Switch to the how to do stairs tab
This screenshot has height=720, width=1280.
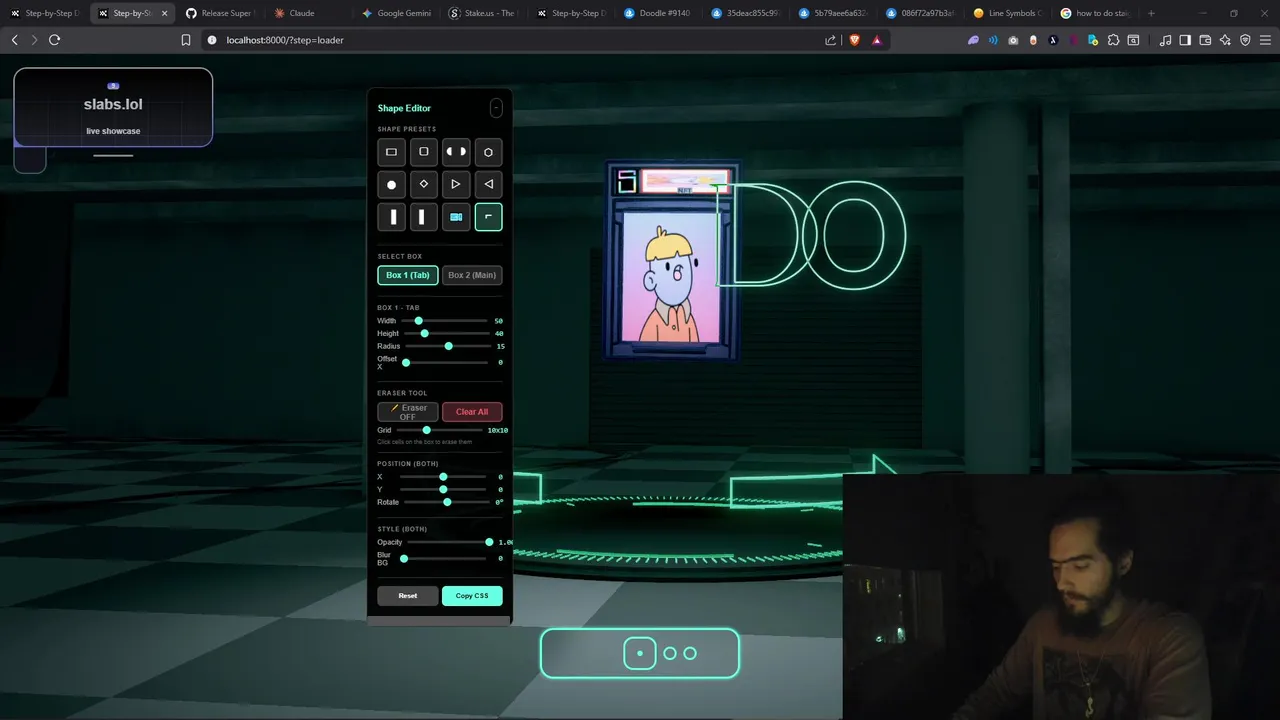[x=1095, y=13]
